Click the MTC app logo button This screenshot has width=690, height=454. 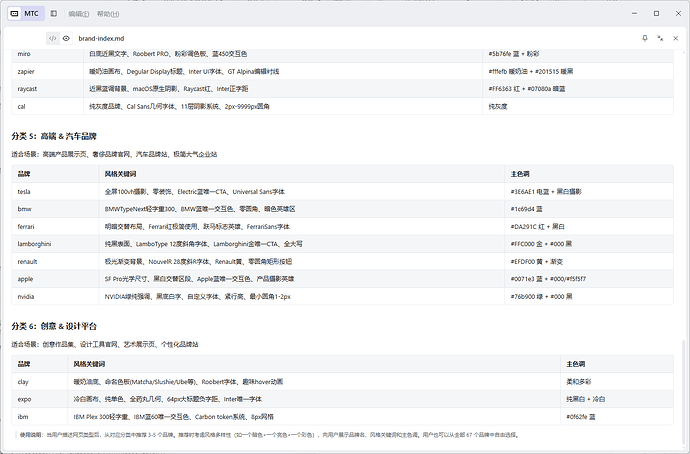(26, 14)
